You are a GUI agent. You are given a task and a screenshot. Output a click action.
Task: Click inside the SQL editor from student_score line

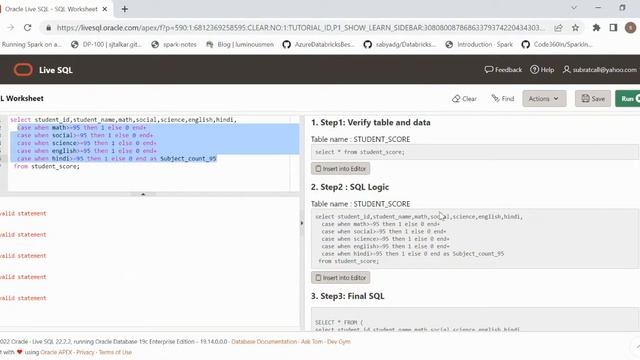pyautogui.click(x=47, y=167)
